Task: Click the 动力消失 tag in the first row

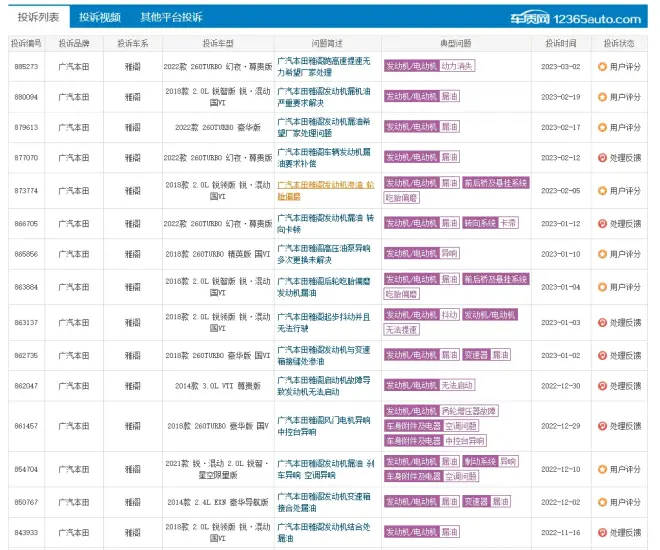Action: (x=457, y=67)
